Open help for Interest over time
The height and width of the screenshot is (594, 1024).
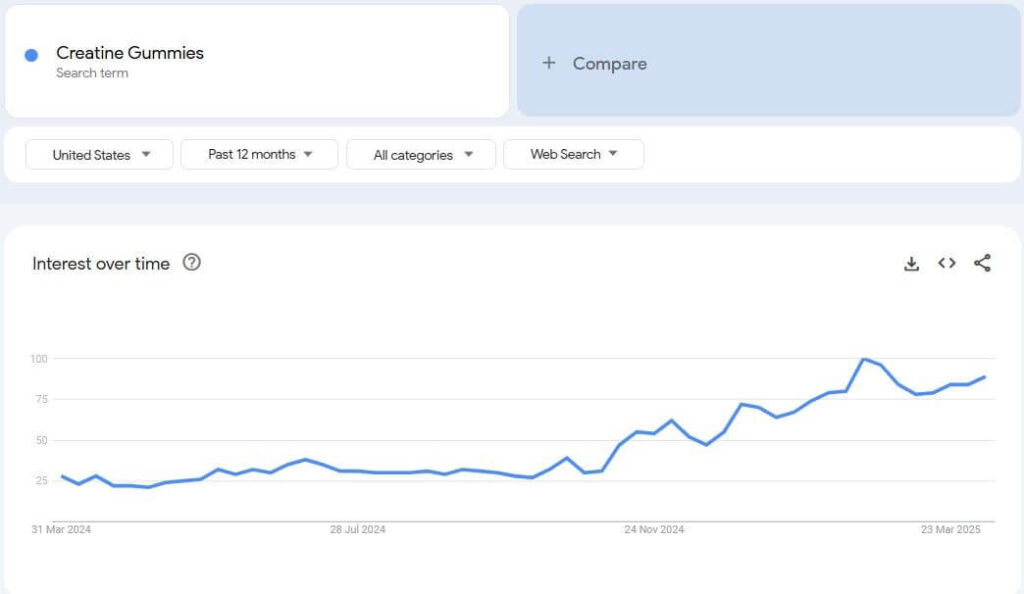point(192,263)
